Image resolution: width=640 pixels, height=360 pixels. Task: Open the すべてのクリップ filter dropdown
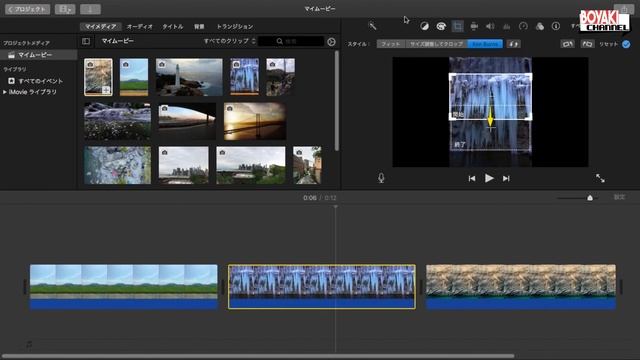click(x=229, y=41)
